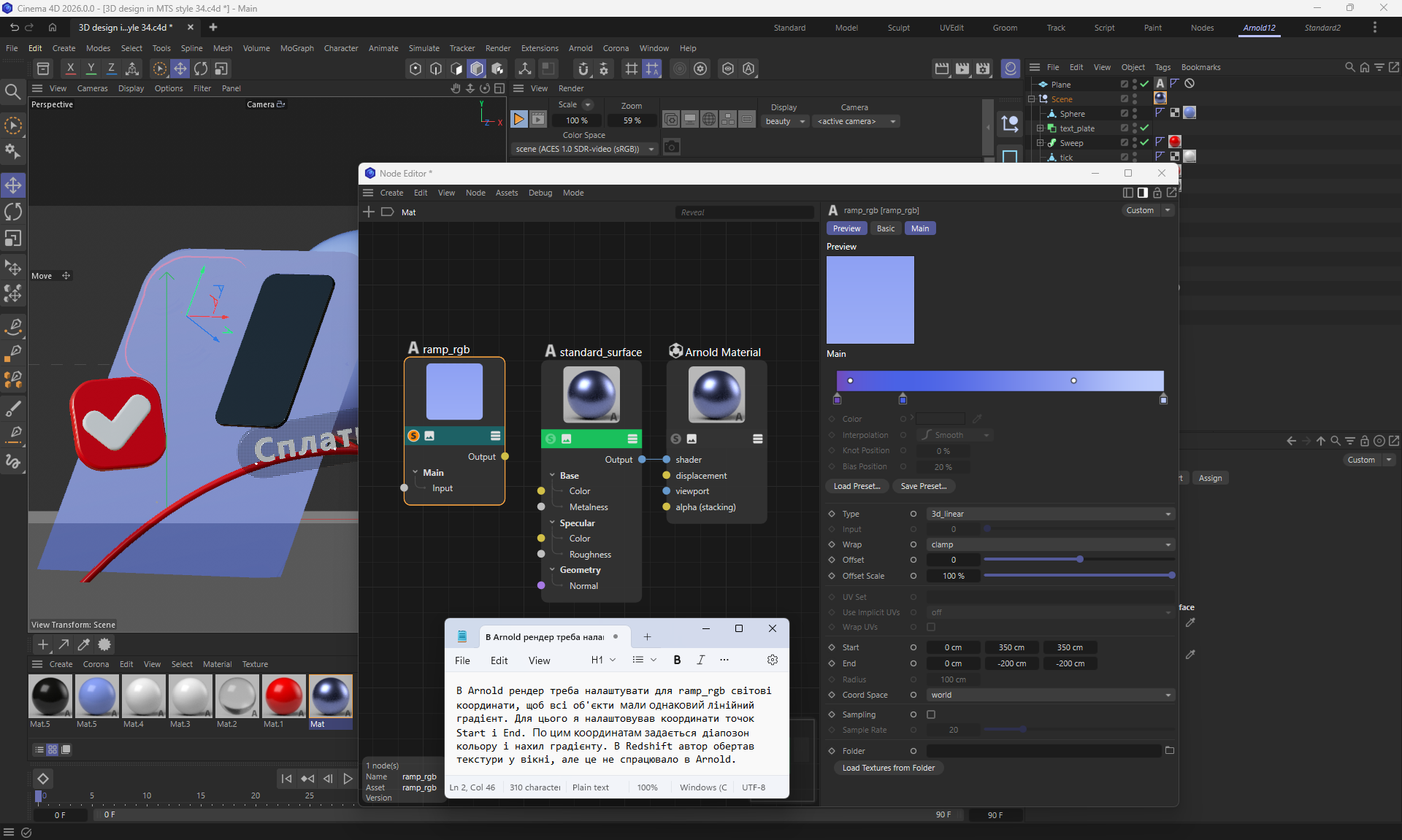Enable the Sampling checkbox
The width and height of the screenshot is (1402, 840).
click(931, 714)
